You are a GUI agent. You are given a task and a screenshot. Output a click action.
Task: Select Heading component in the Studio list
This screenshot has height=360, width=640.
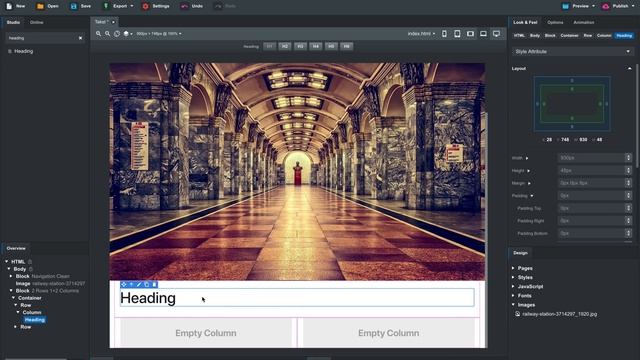(24, 51)
